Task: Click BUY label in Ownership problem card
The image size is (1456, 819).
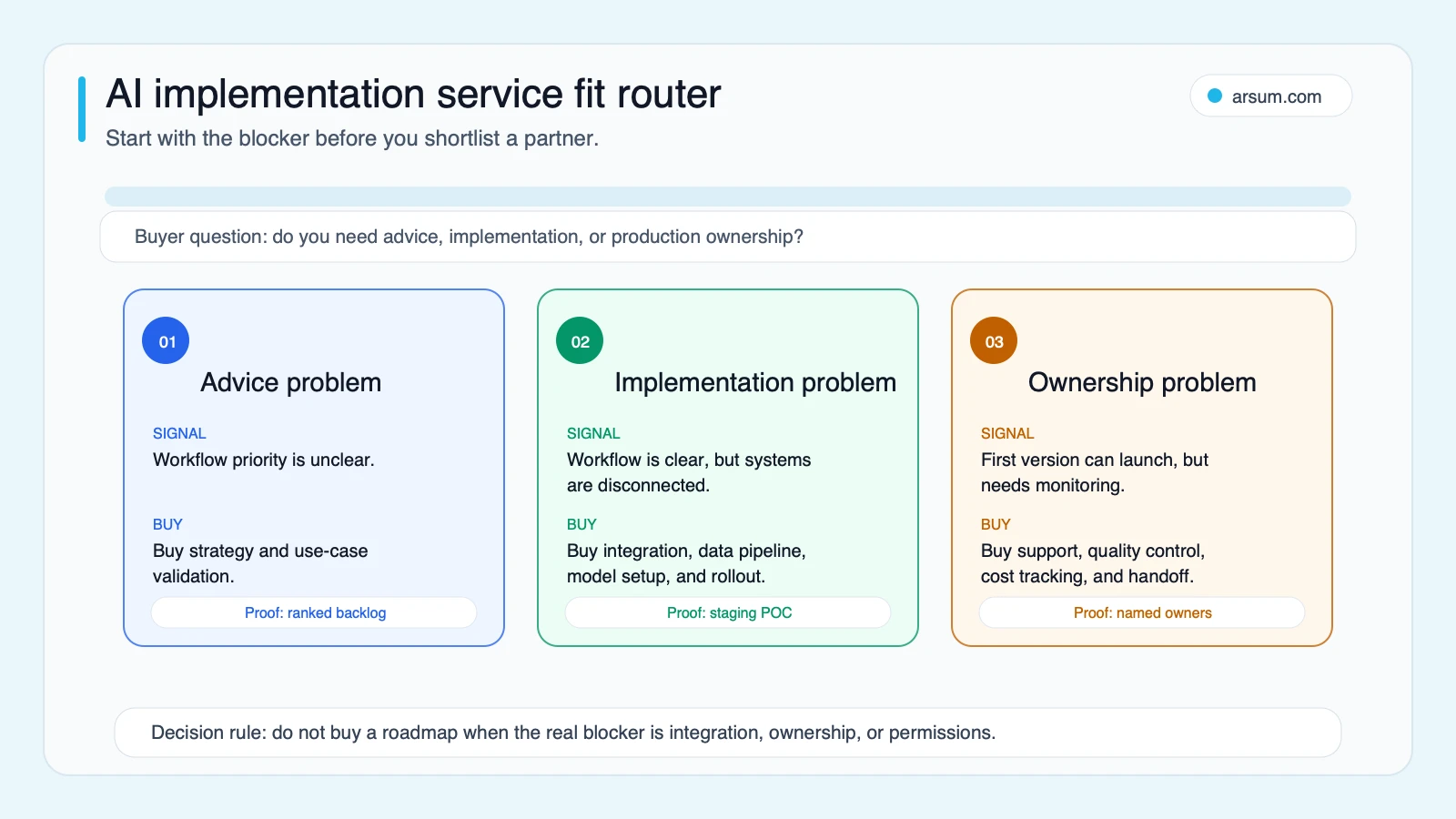Action: (996, 524)
